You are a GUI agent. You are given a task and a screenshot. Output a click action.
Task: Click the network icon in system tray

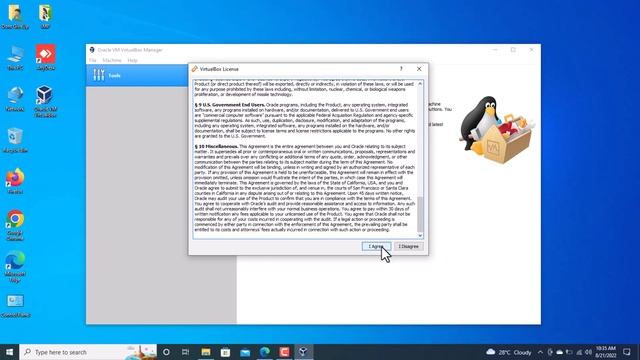pos(579,352)
